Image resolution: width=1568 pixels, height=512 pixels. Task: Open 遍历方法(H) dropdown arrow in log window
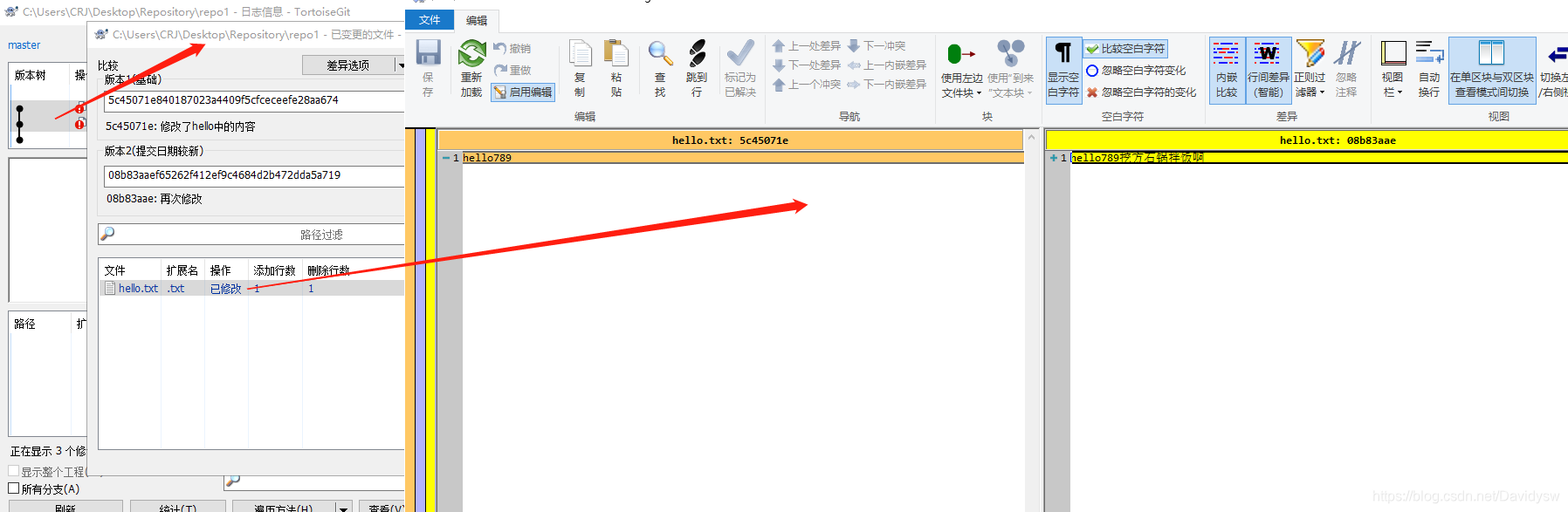[x=344, y=507]
